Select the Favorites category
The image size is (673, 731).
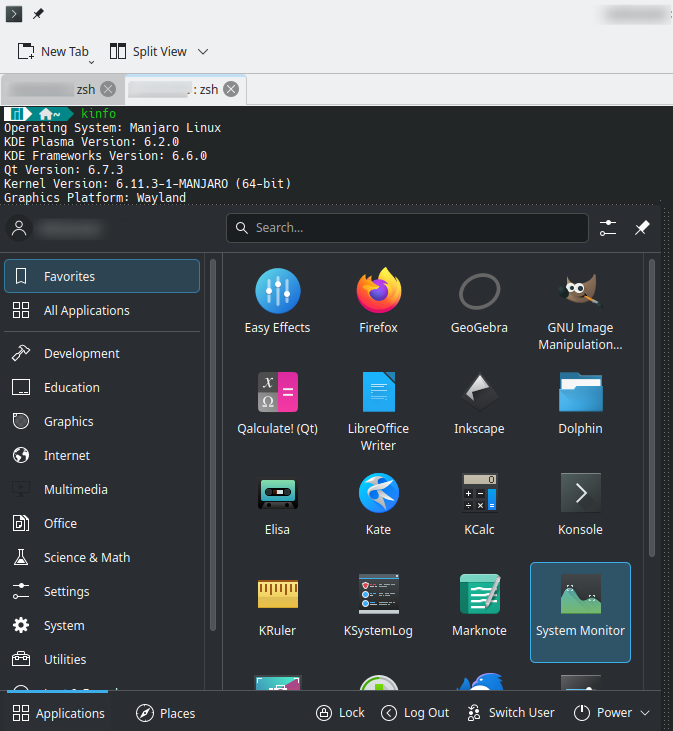coord(102,276)
